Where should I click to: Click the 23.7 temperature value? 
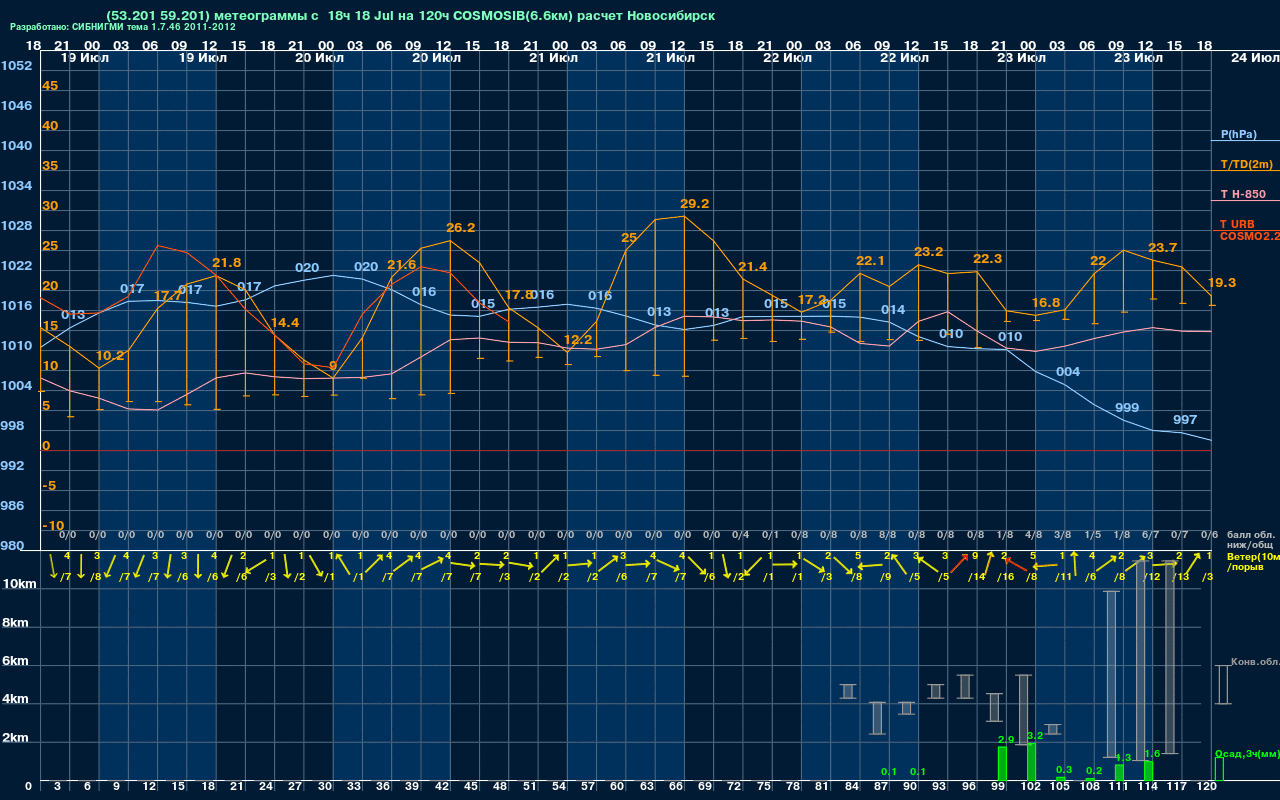click(1162, 248)
